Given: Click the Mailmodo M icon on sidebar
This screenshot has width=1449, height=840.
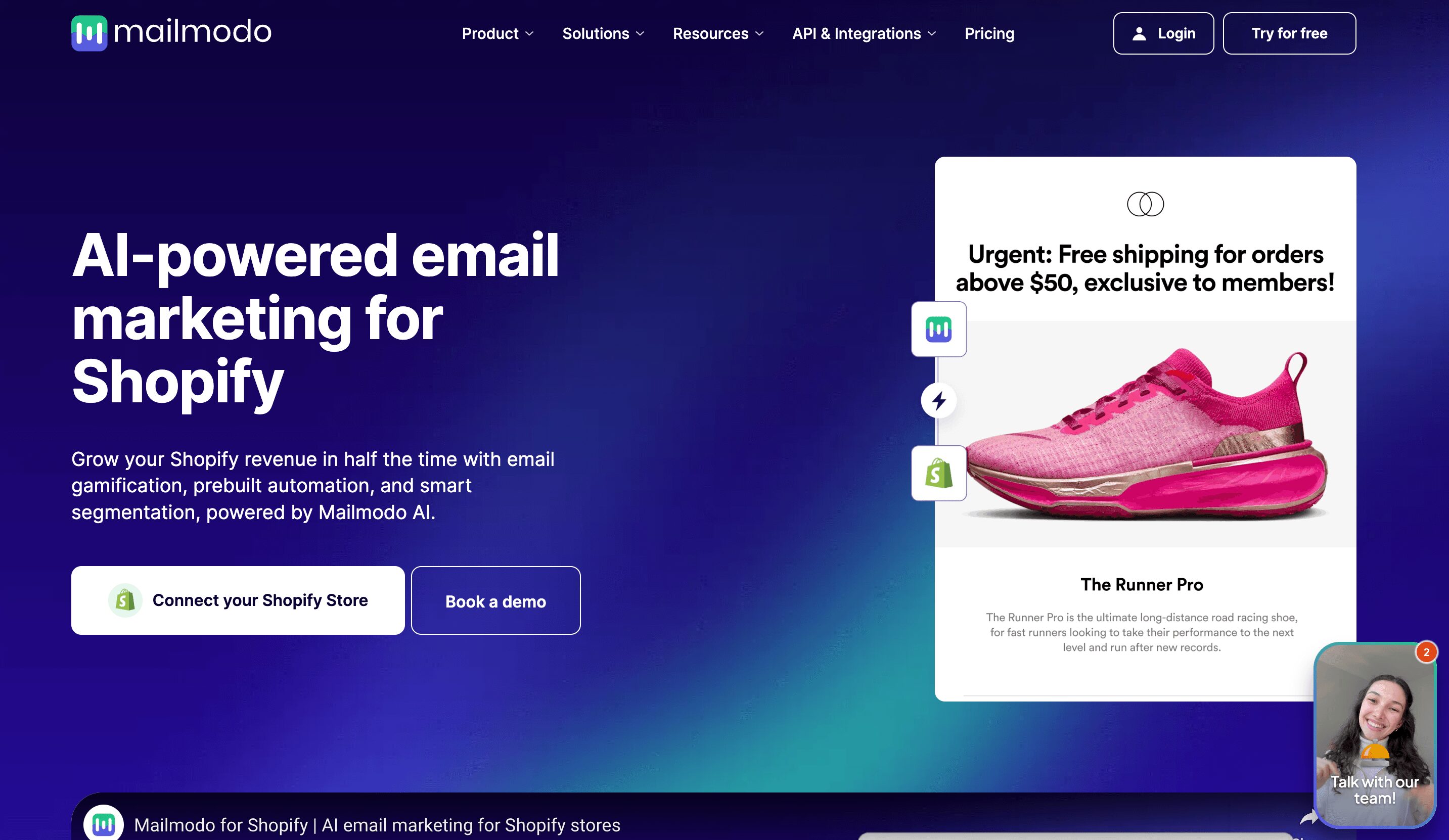Looking at the screenshot, I should pos(938,330).
